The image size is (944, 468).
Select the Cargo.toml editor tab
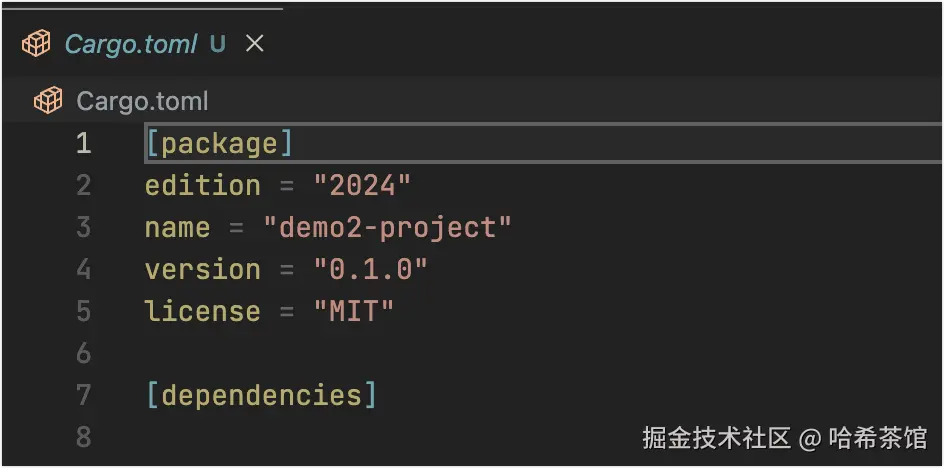(130, 44)
